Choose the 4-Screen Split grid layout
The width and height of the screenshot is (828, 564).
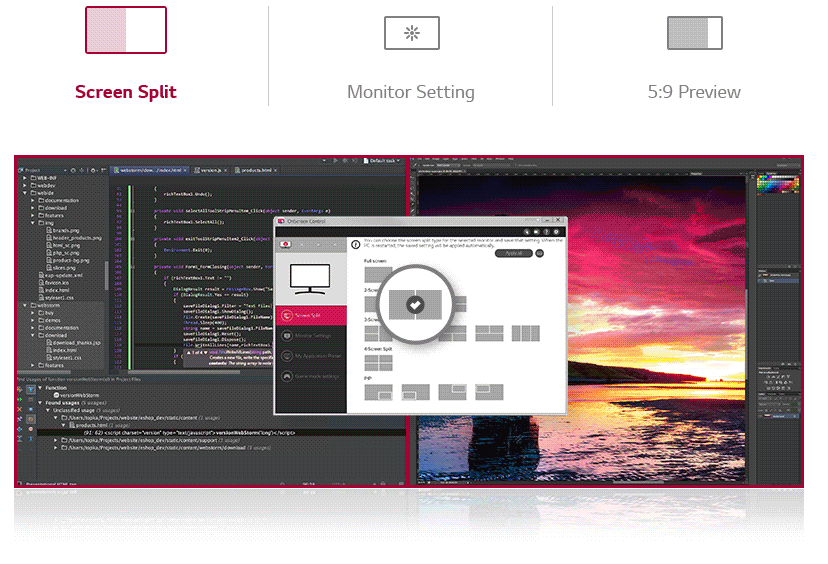pos(378,363)
